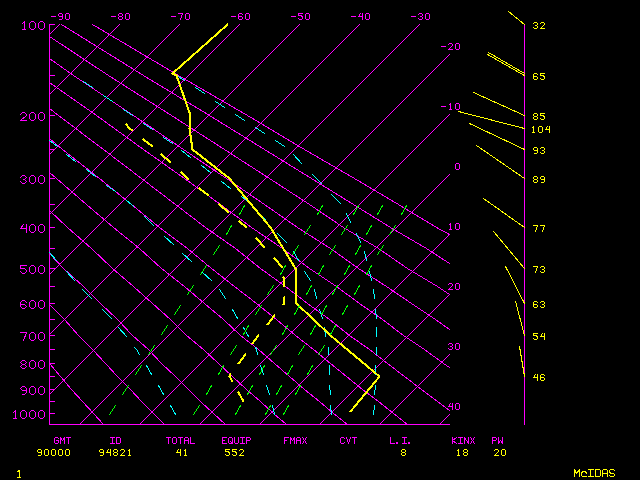Click the 200 pressure axis label
640x480 pixels.
32,117
